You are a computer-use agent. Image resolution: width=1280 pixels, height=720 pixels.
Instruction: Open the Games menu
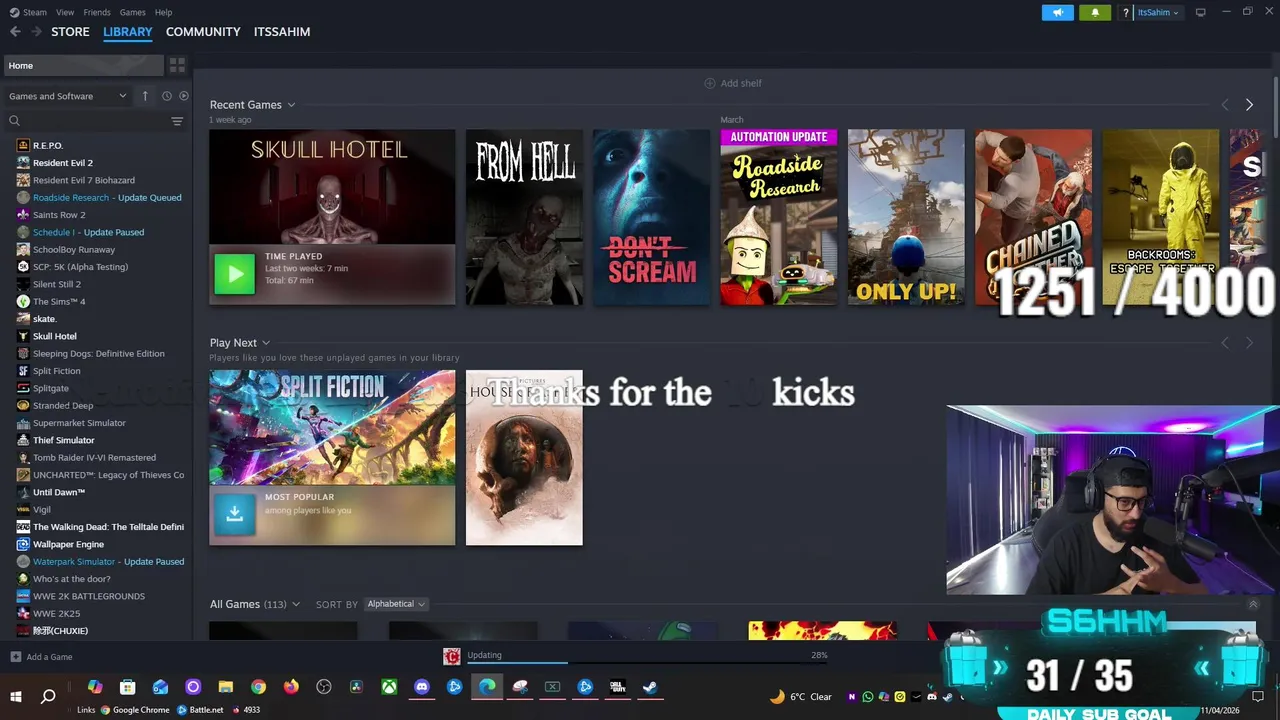click(x=133, y=12)
